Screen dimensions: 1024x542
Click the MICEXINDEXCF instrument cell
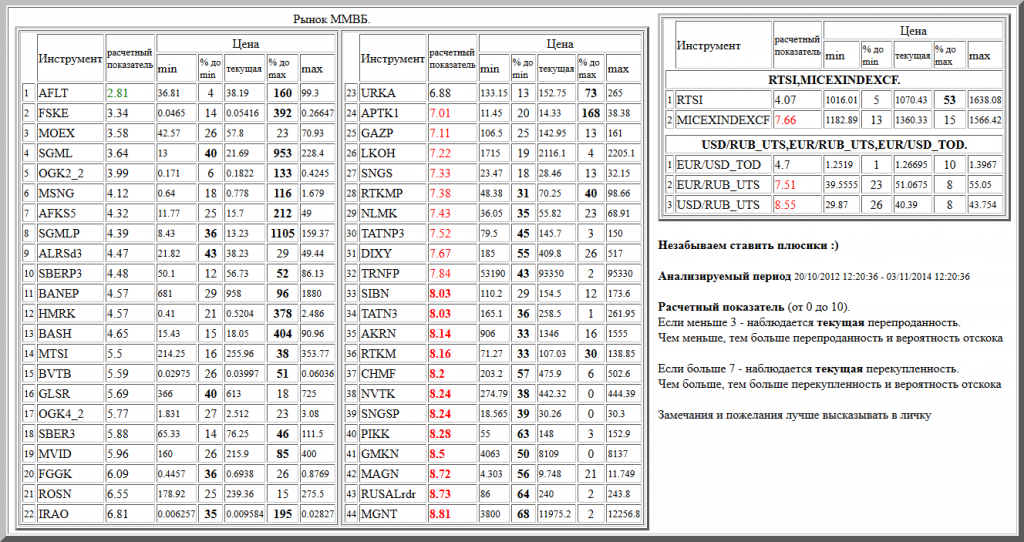pos(722,120)
